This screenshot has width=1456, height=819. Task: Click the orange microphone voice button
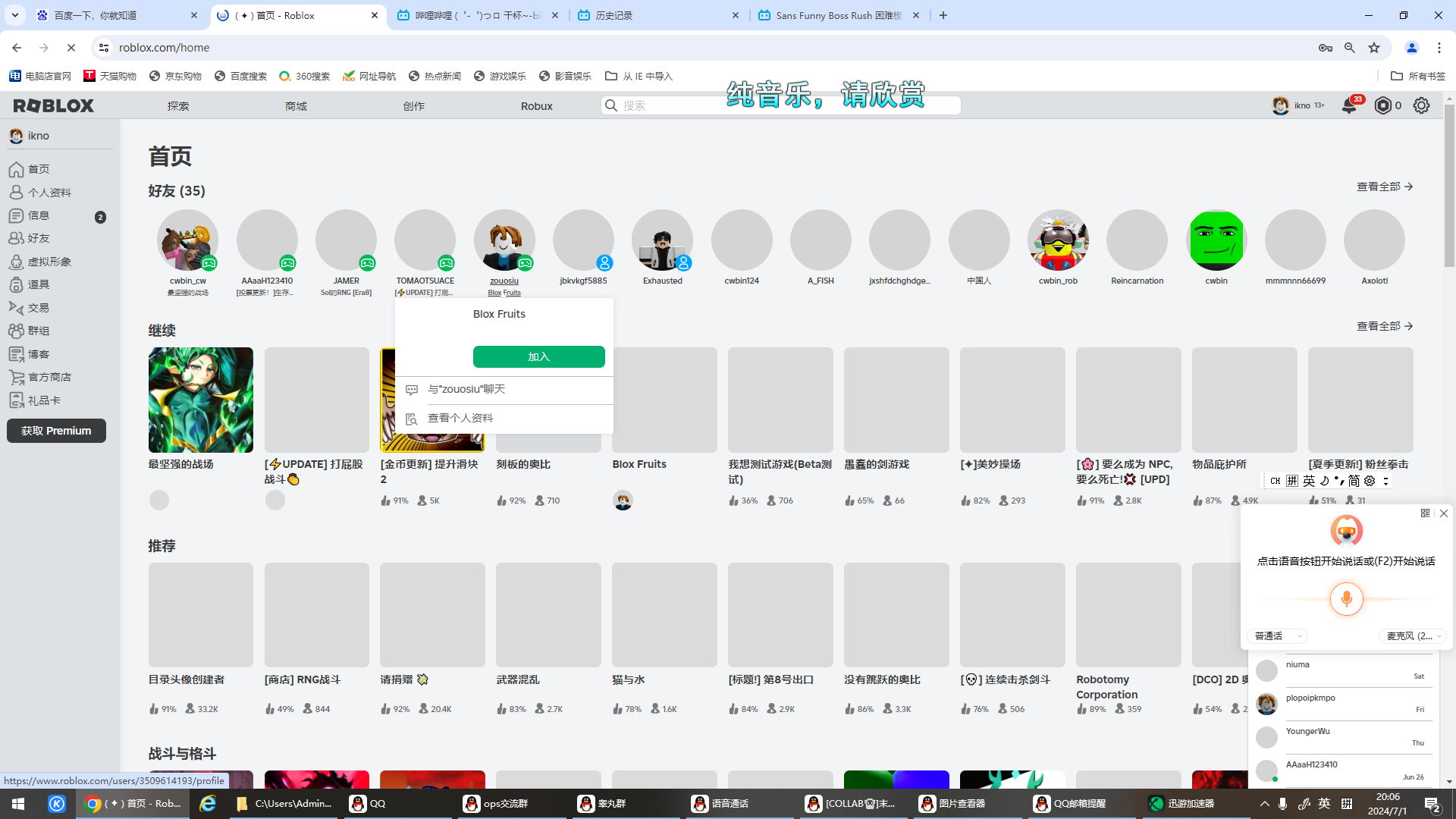point(1347,599)
